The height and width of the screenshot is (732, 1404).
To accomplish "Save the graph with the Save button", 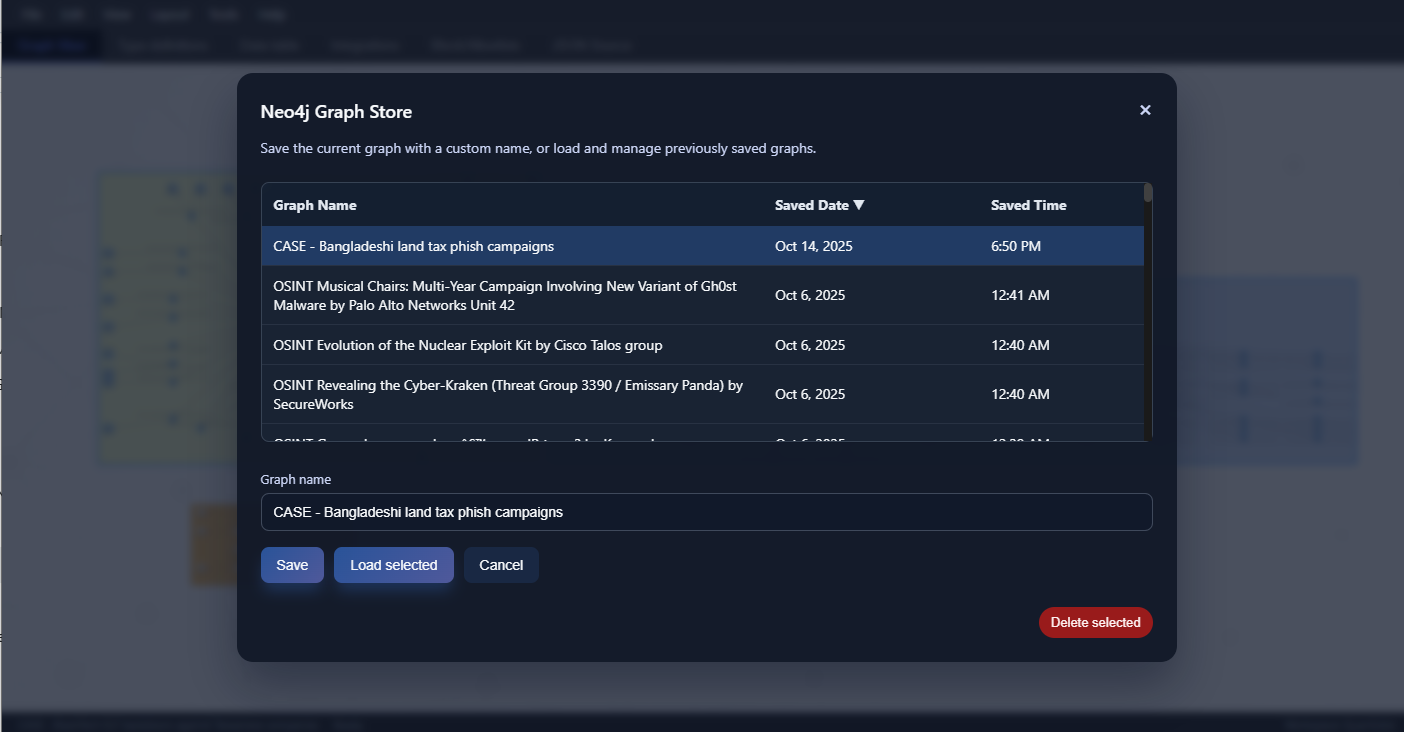I will [x=292, y=565].
